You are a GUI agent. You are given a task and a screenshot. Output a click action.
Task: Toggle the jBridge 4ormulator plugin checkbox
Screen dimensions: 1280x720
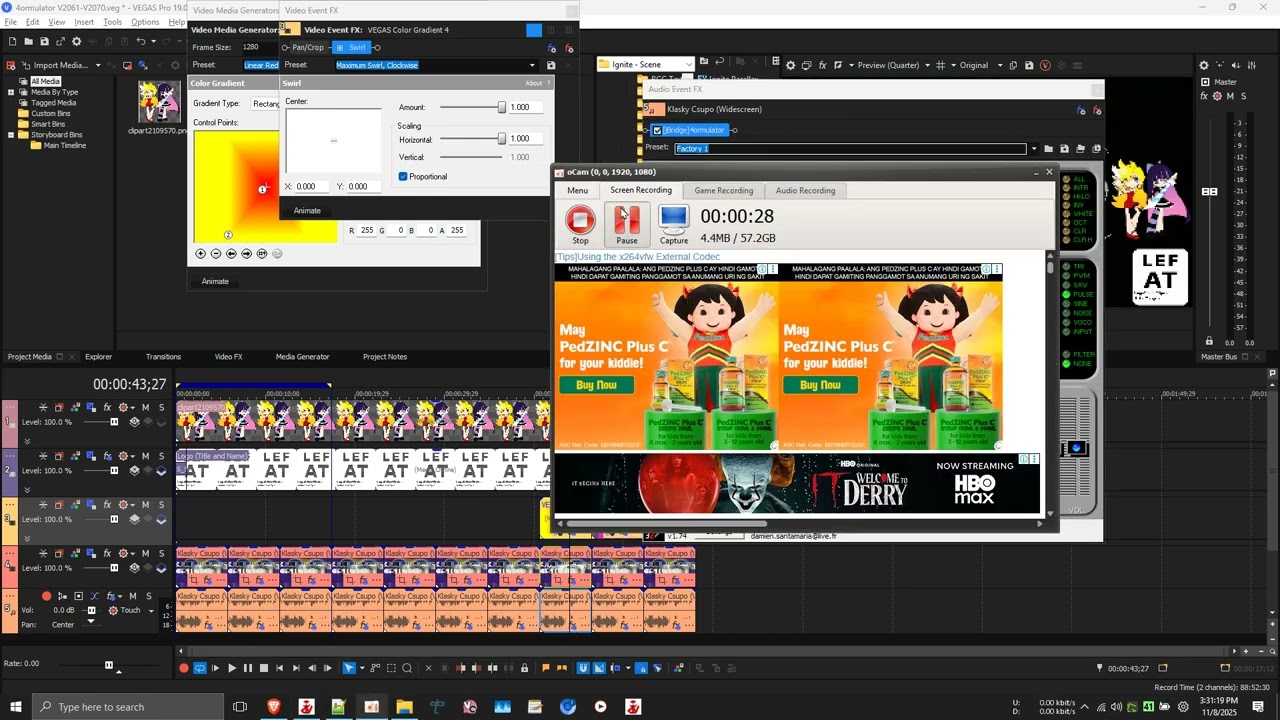657,130
